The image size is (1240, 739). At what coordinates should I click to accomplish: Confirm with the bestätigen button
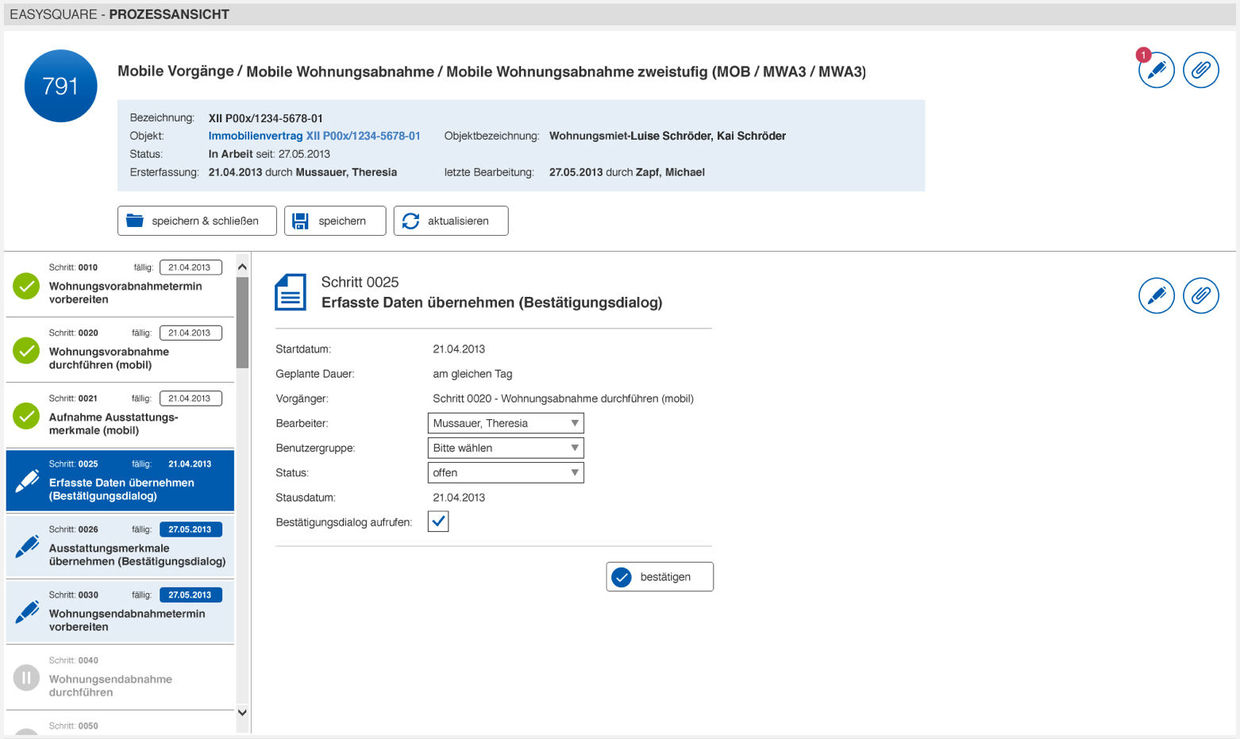point(659,576)
